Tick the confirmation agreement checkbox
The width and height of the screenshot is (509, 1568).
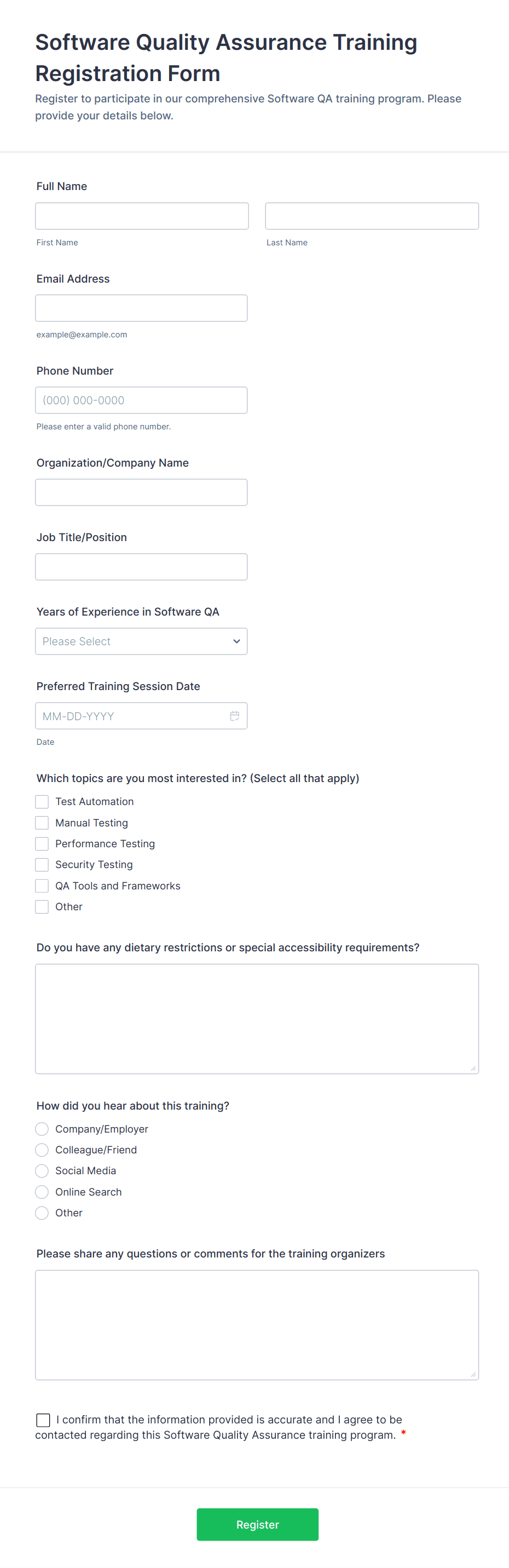click(x=43, y=1420)
